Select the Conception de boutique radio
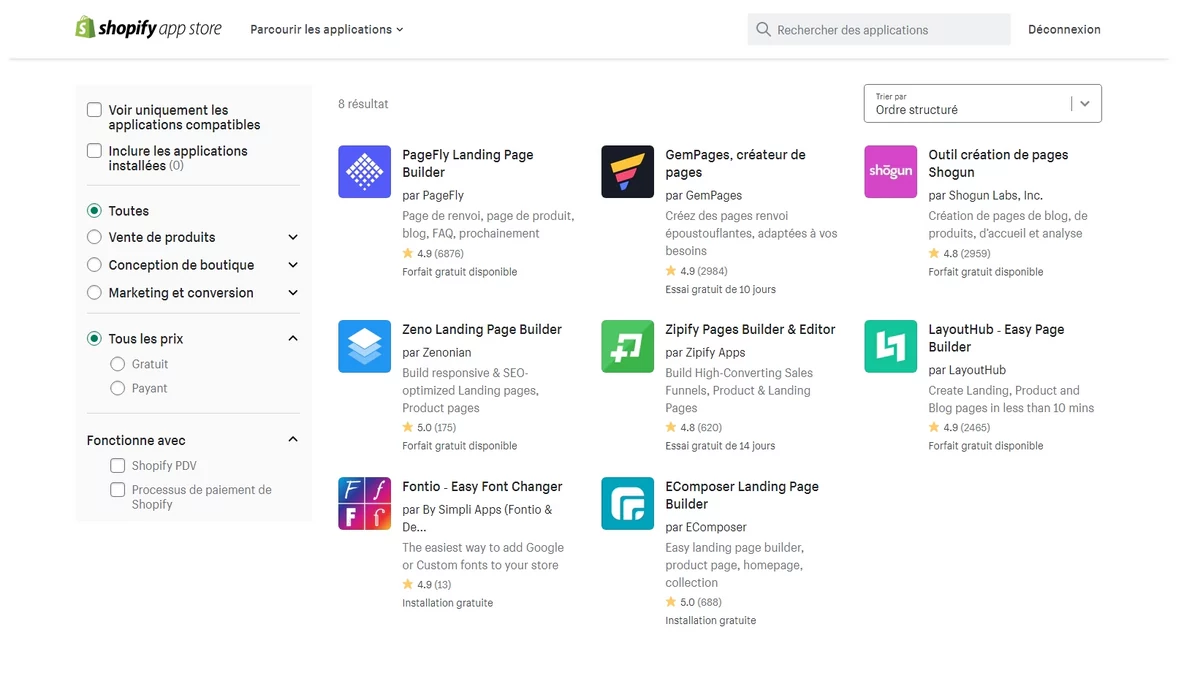This screenshot has width=1200, height=684. (94, 265)
